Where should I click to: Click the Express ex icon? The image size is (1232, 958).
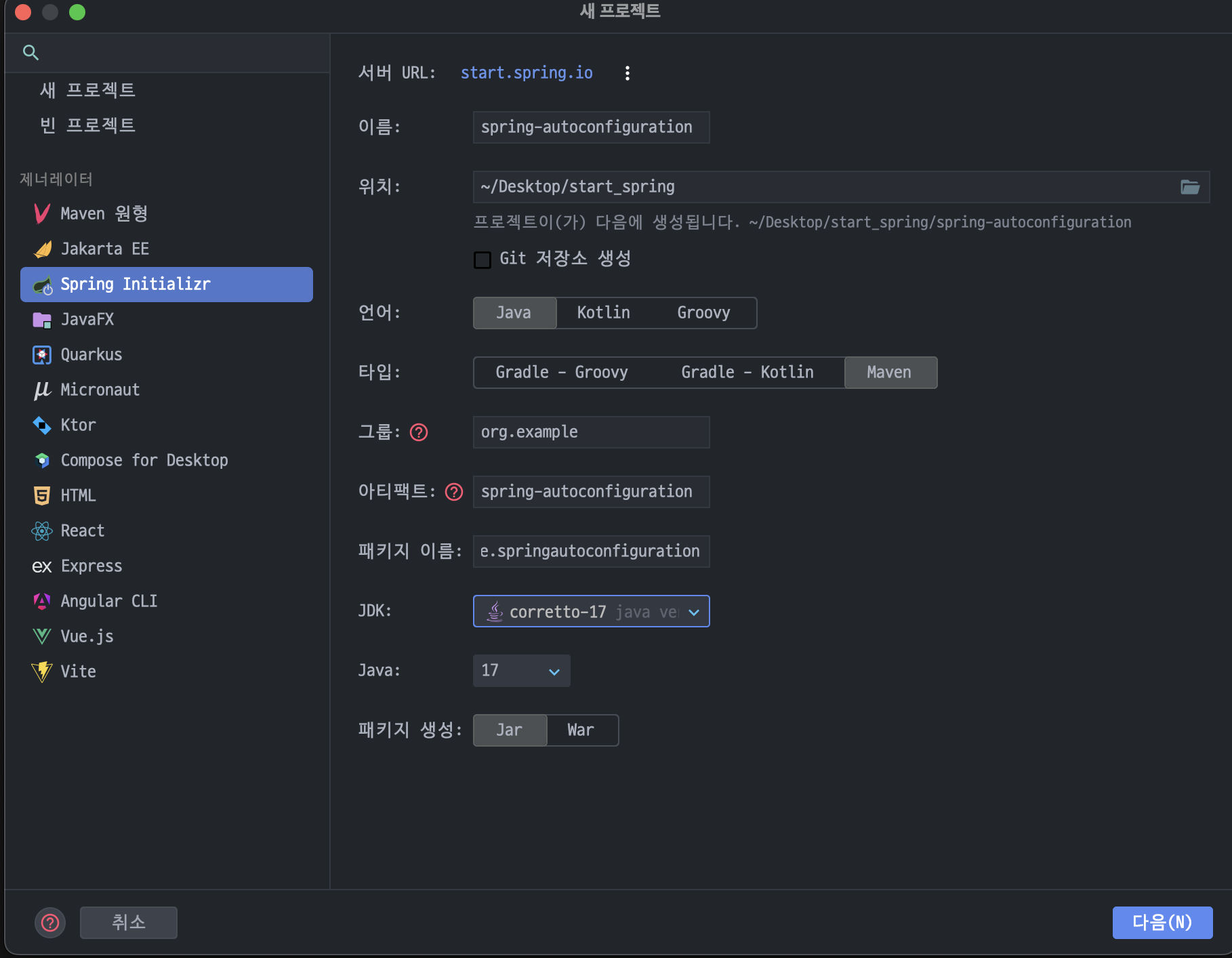(42, 566)
